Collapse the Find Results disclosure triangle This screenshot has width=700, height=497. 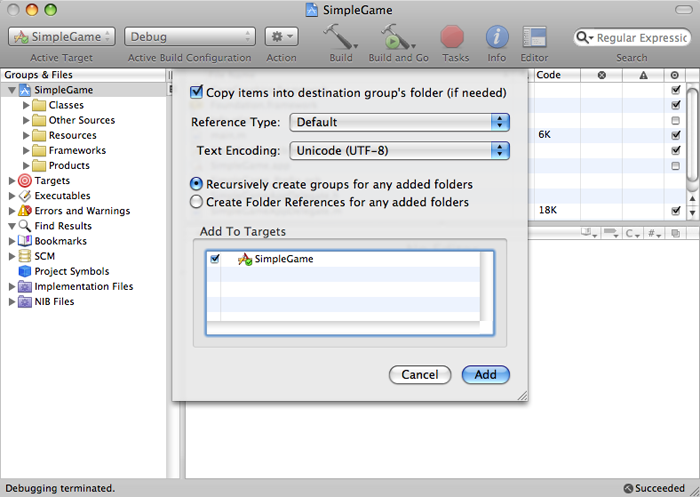(x=12, y=226)
